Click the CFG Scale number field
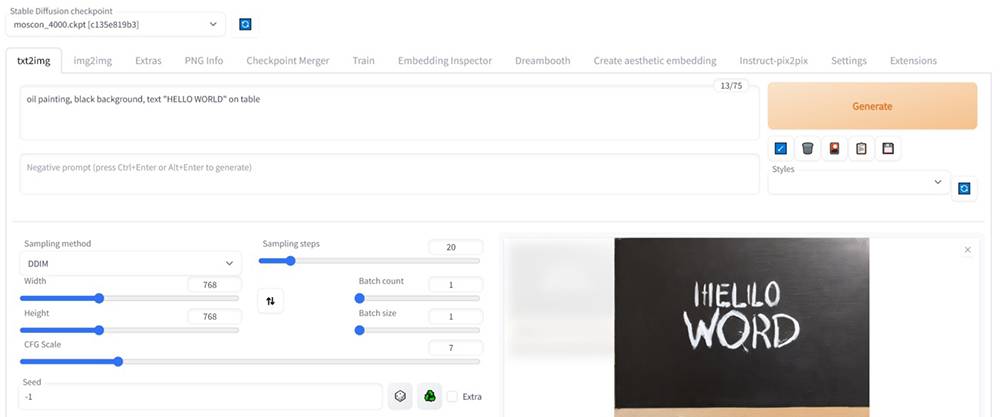Screen dimensions: 1000x417 click(x=455, y=348)
